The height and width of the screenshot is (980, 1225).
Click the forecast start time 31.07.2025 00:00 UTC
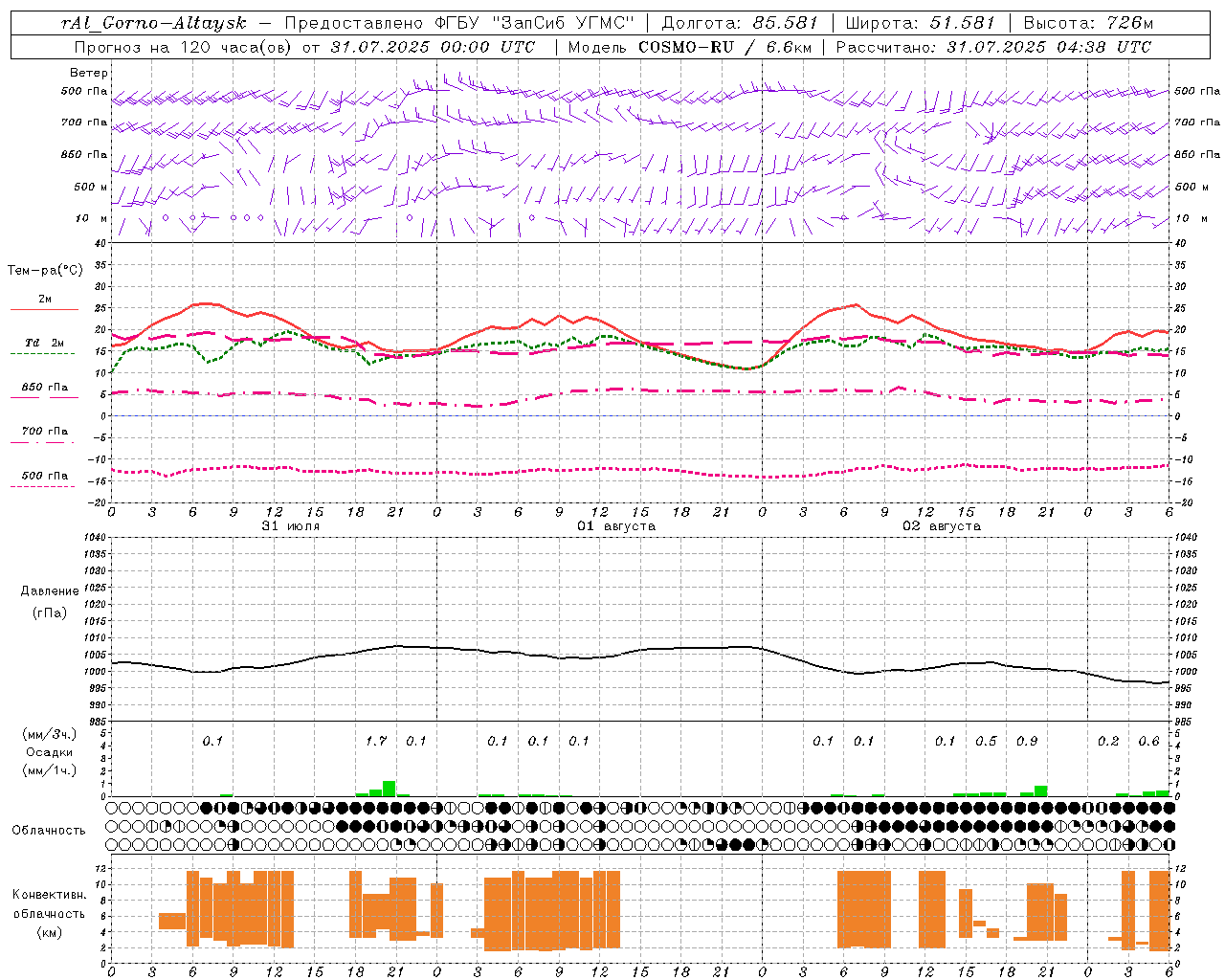(433, 47)
